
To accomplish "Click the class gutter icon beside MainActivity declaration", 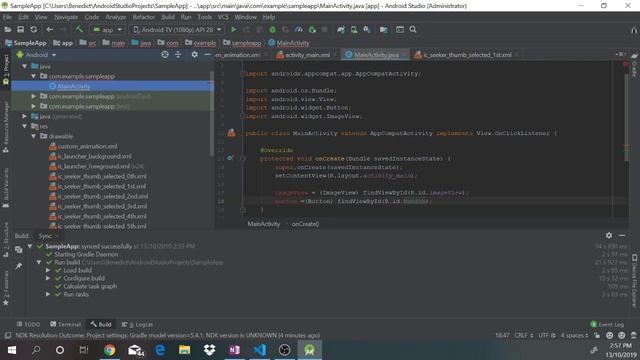I will click(x=231, y=133).
